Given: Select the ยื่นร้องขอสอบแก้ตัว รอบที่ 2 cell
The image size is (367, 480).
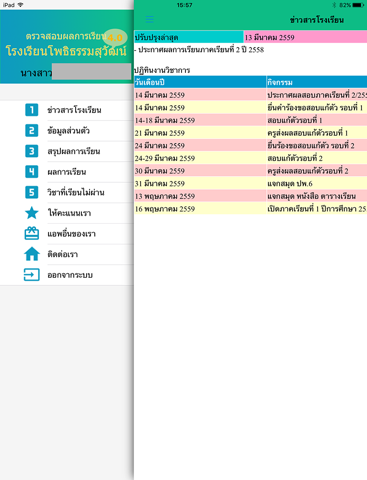Looking at the screenshot, I should pos(317,146).
